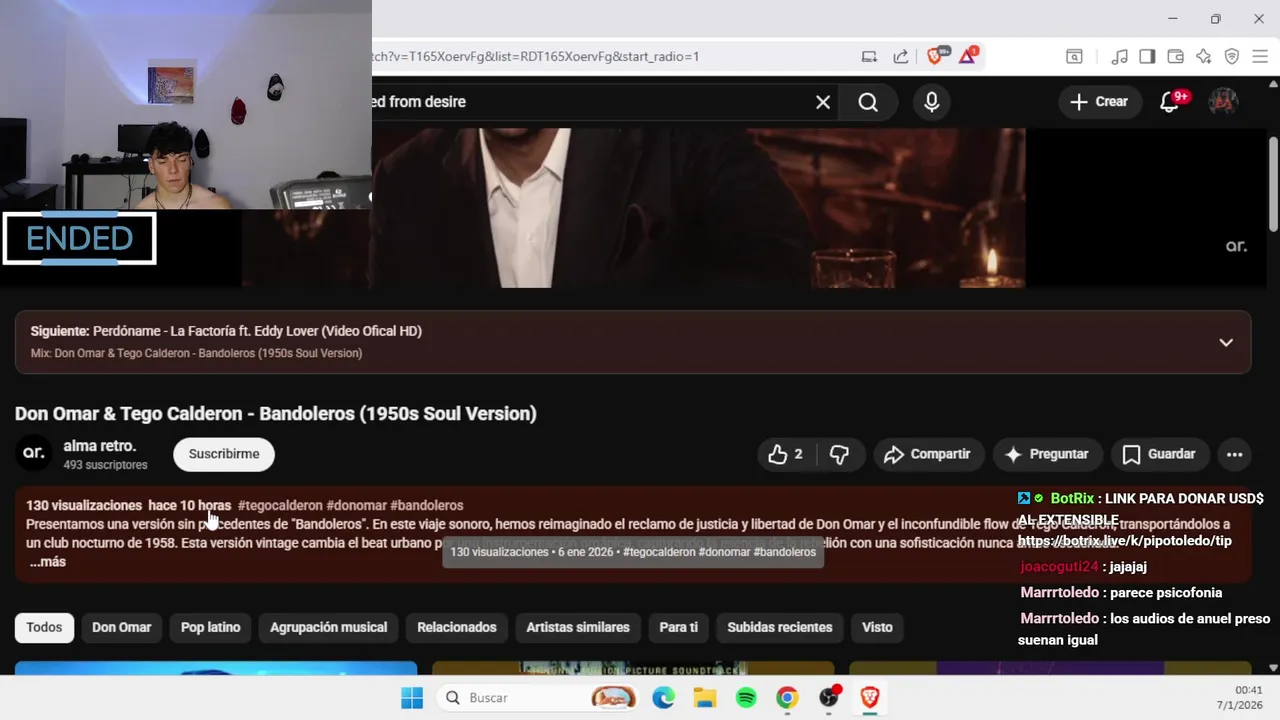The image size is (1280, 720).
Task: Select the Visto chip
Action: coord(877,627)
